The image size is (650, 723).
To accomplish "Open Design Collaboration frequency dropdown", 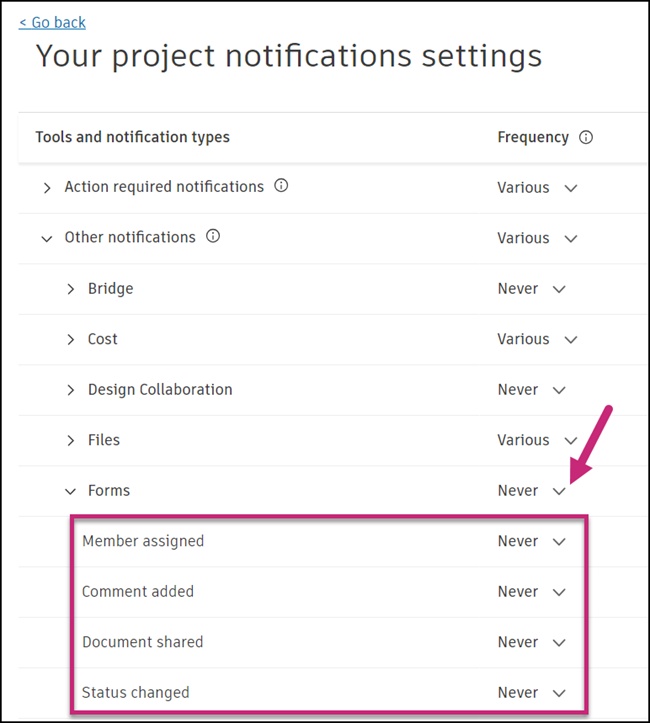I will tap(531, 390).
